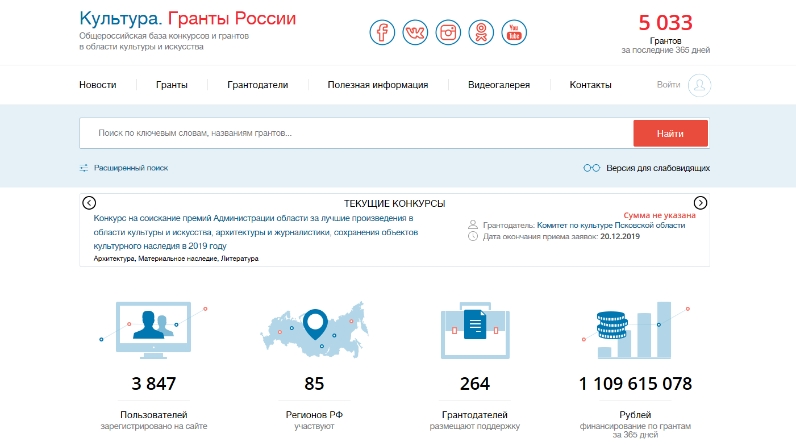
Task: Open the Facebook social page icon
Action: [382, 32]
